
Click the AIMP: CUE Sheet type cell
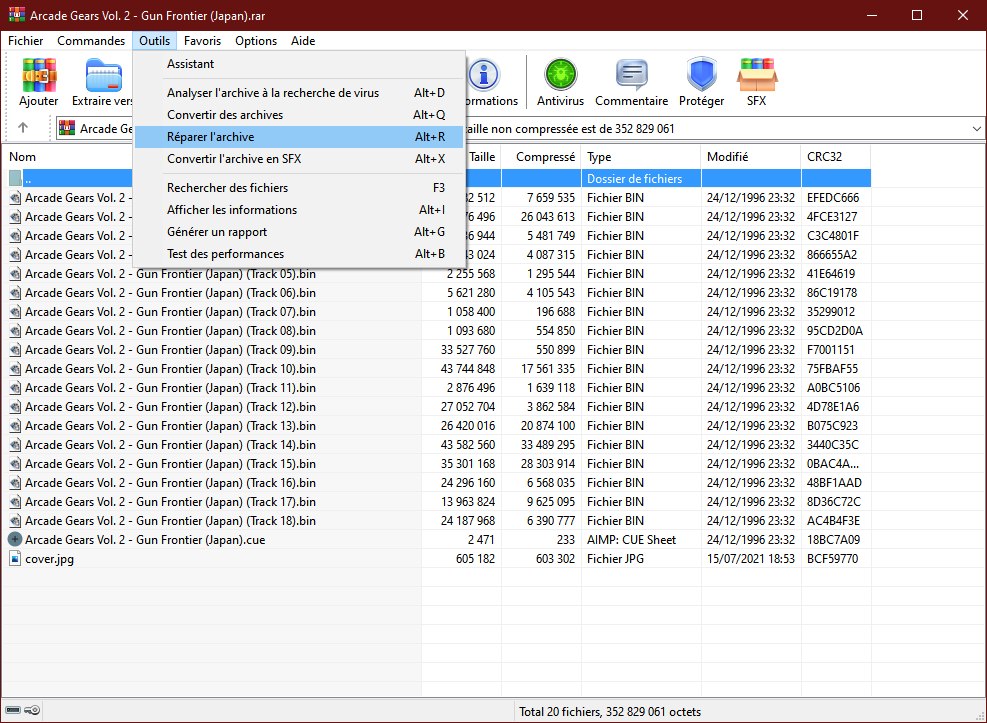point(631,540)
